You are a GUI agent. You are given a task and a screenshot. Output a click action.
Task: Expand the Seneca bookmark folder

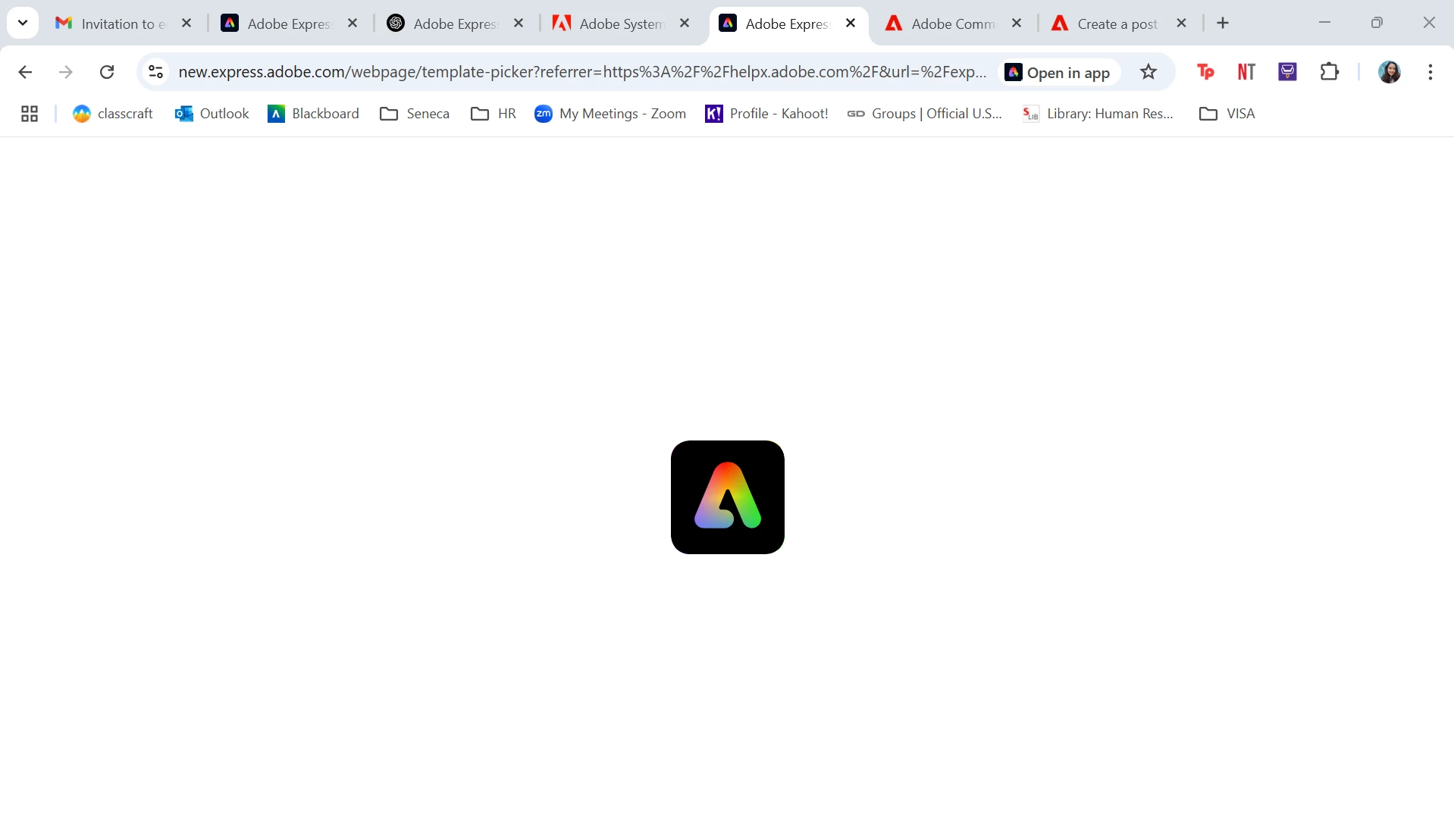pyautogui.click(x=415, y=114)
